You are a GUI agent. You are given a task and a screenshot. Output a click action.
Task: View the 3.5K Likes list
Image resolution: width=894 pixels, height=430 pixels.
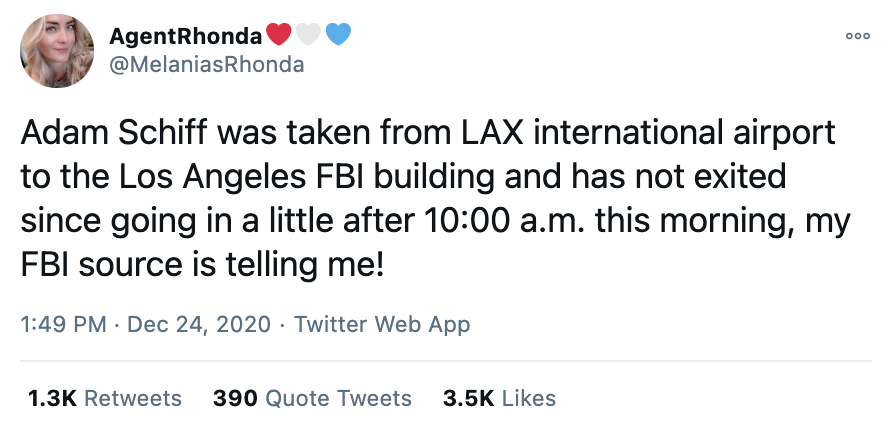(499, 398)
